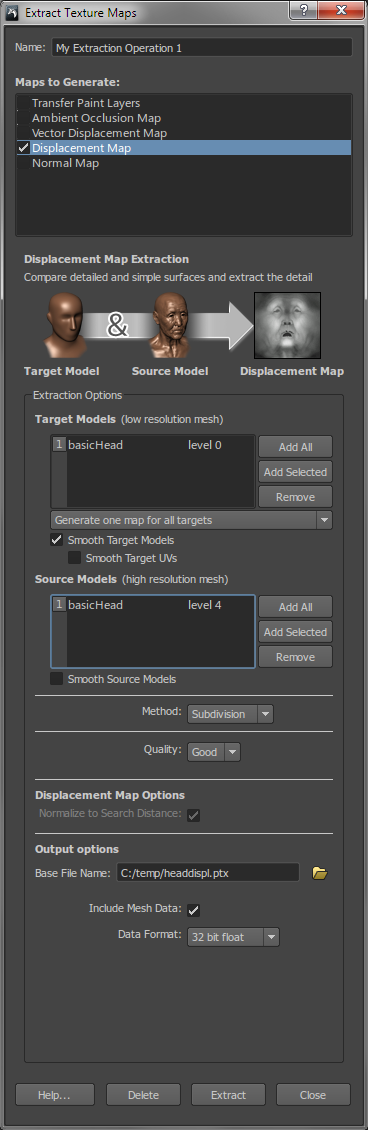Select basicHead level 4 in Source Models list
This screenshot has width=368, height=1130.
pos(153,605)
